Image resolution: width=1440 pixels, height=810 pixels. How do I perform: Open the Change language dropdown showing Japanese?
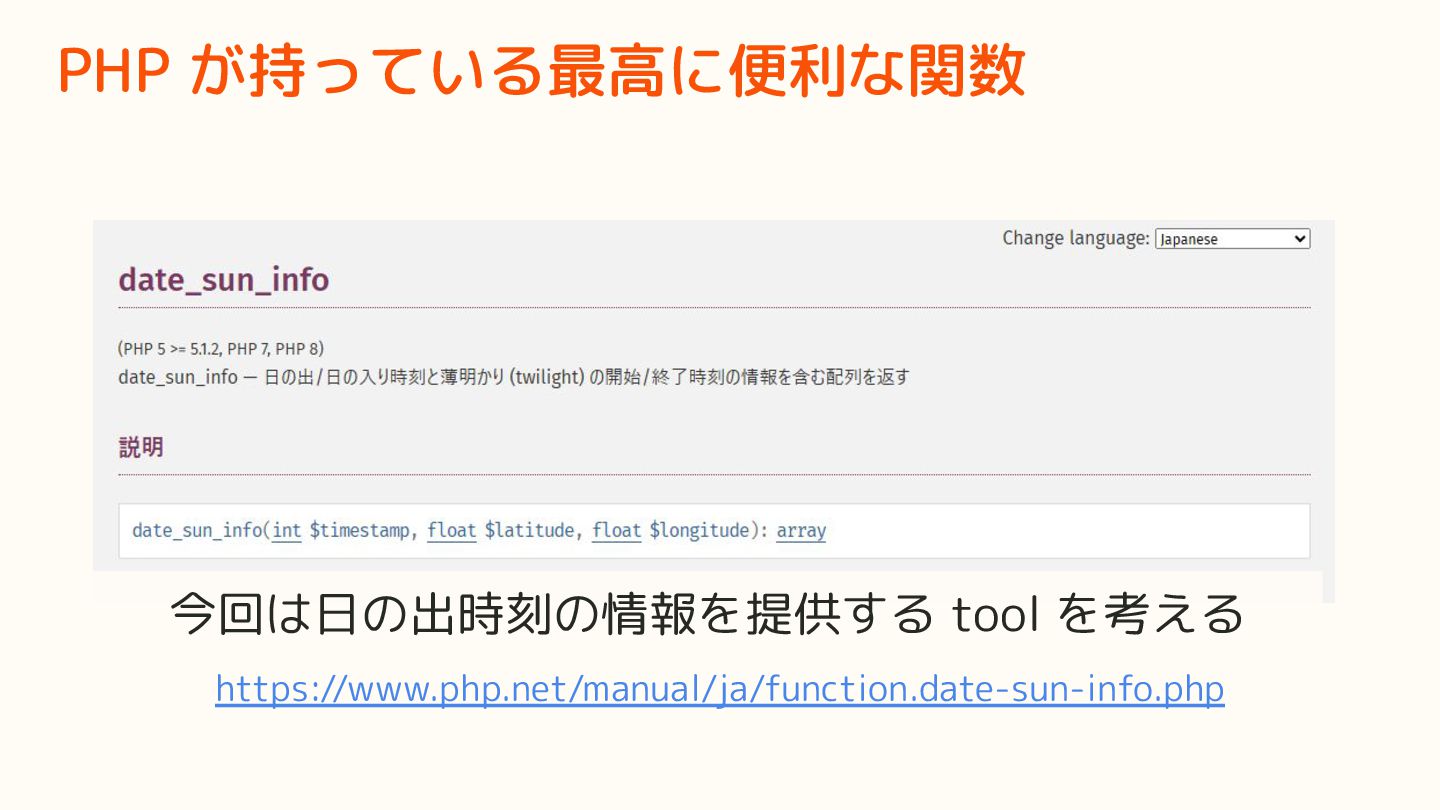click(x=1232, y=239)
